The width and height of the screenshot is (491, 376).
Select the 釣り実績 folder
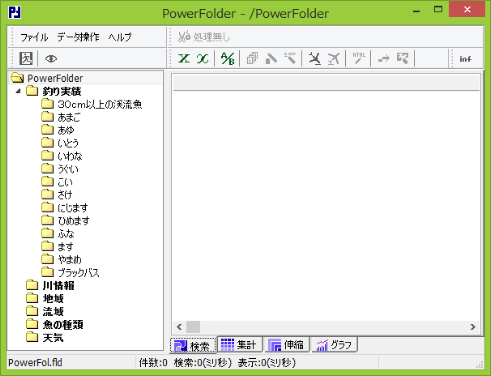62,91
